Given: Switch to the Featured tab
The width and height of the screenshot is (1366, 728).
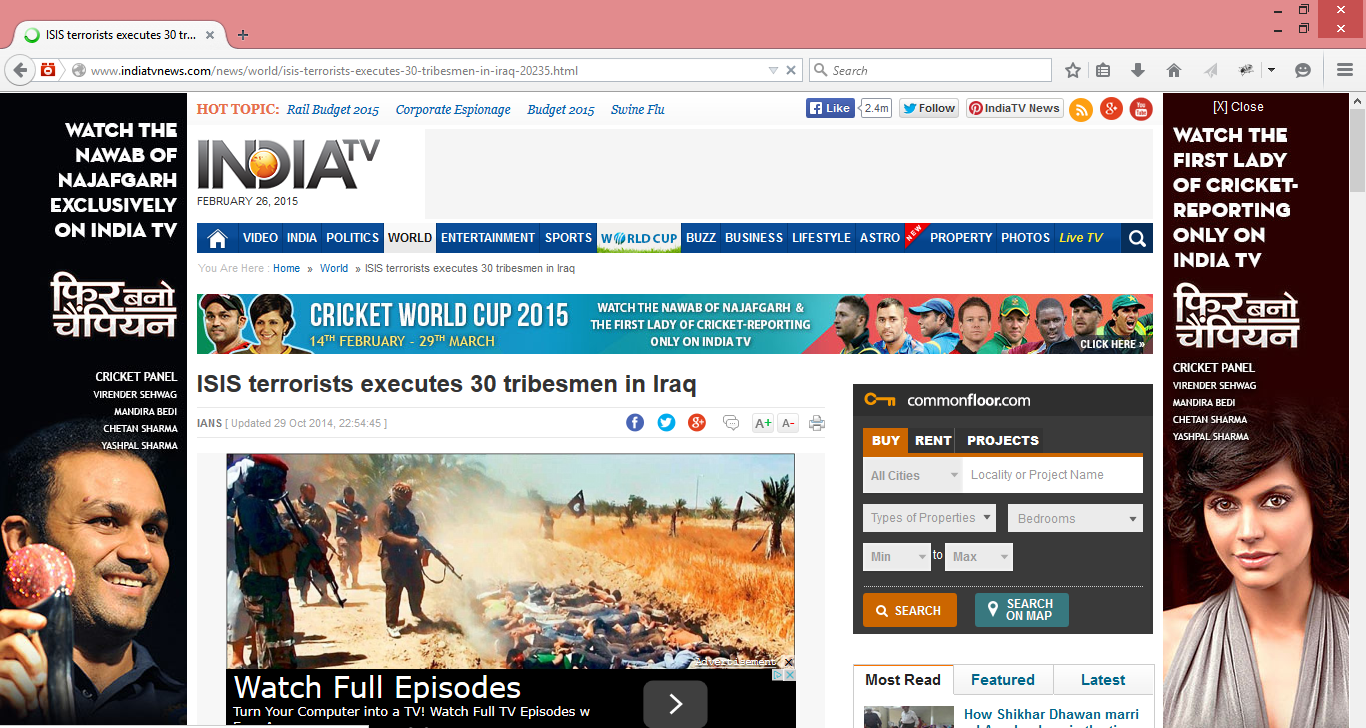Looking at the screenshot, I should tap(1003, 680).
